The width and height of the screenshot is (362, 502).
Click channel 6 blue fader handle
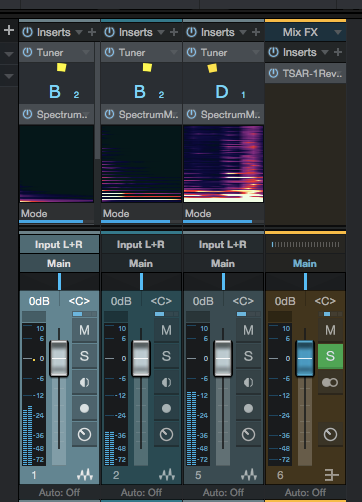[305, 358]
